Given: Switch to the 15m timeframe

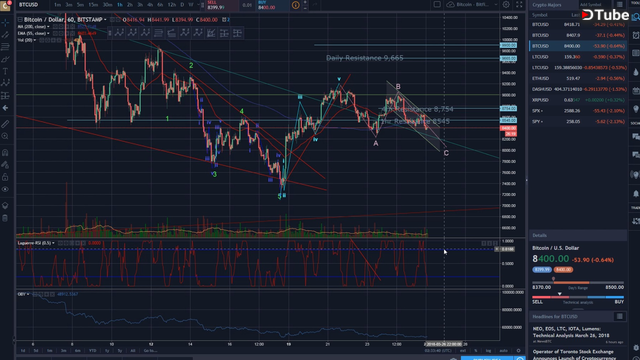Looking at the screenshot, I should [93, 5].
